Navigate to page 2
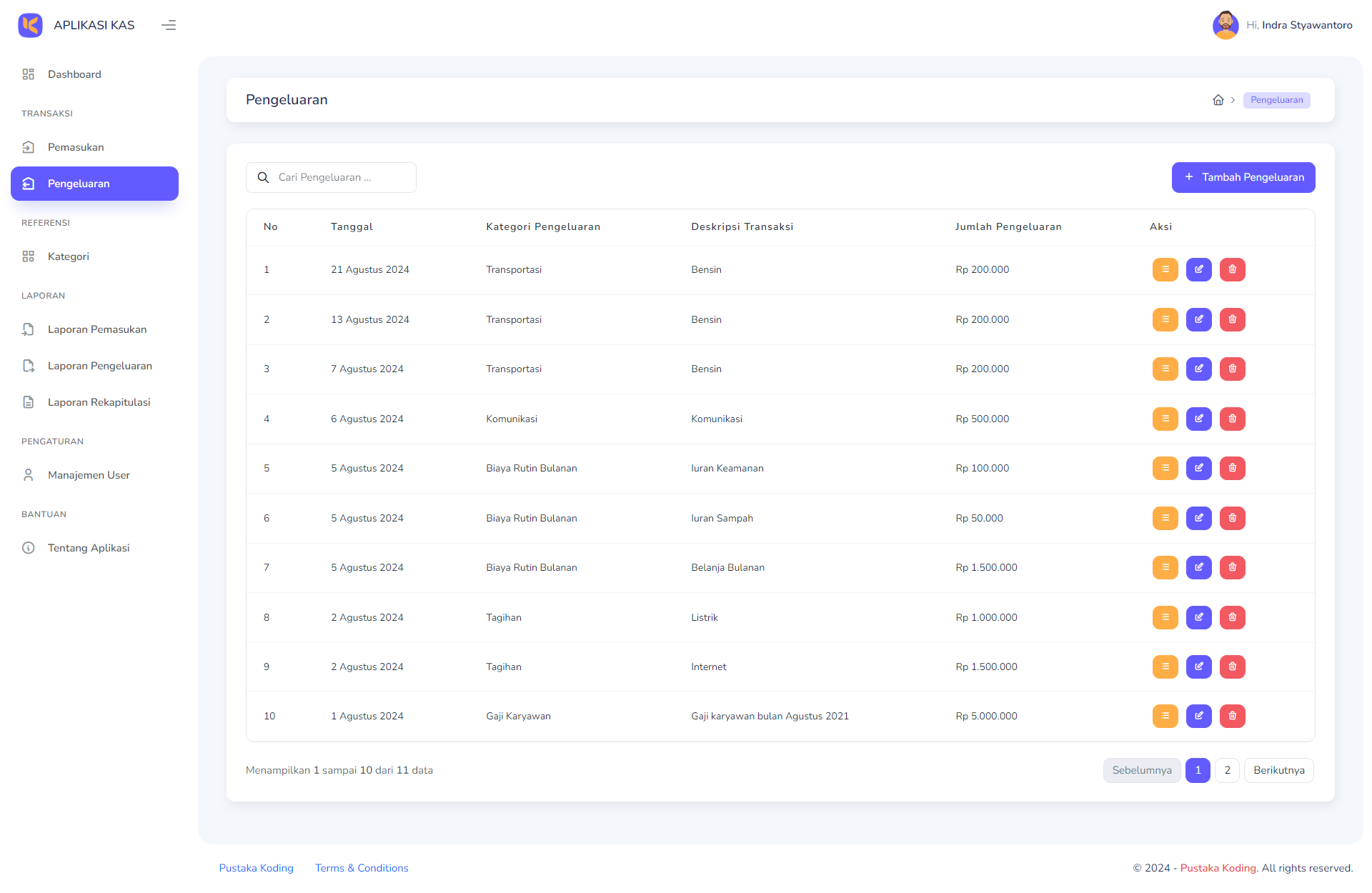 click(x=1228, y=770)
